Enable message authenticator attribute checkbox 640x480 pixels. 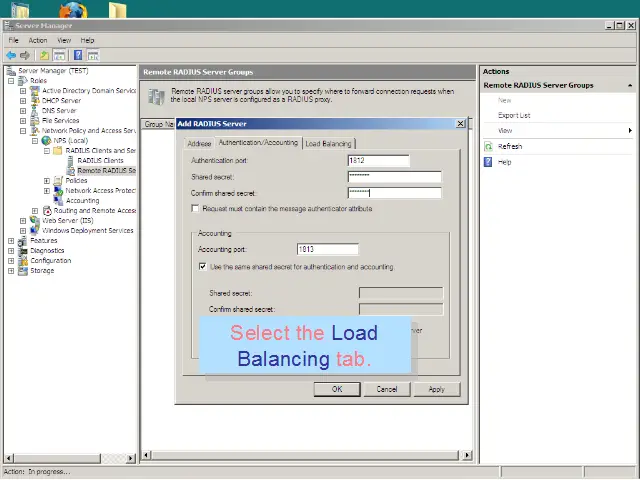pos(195,209)
